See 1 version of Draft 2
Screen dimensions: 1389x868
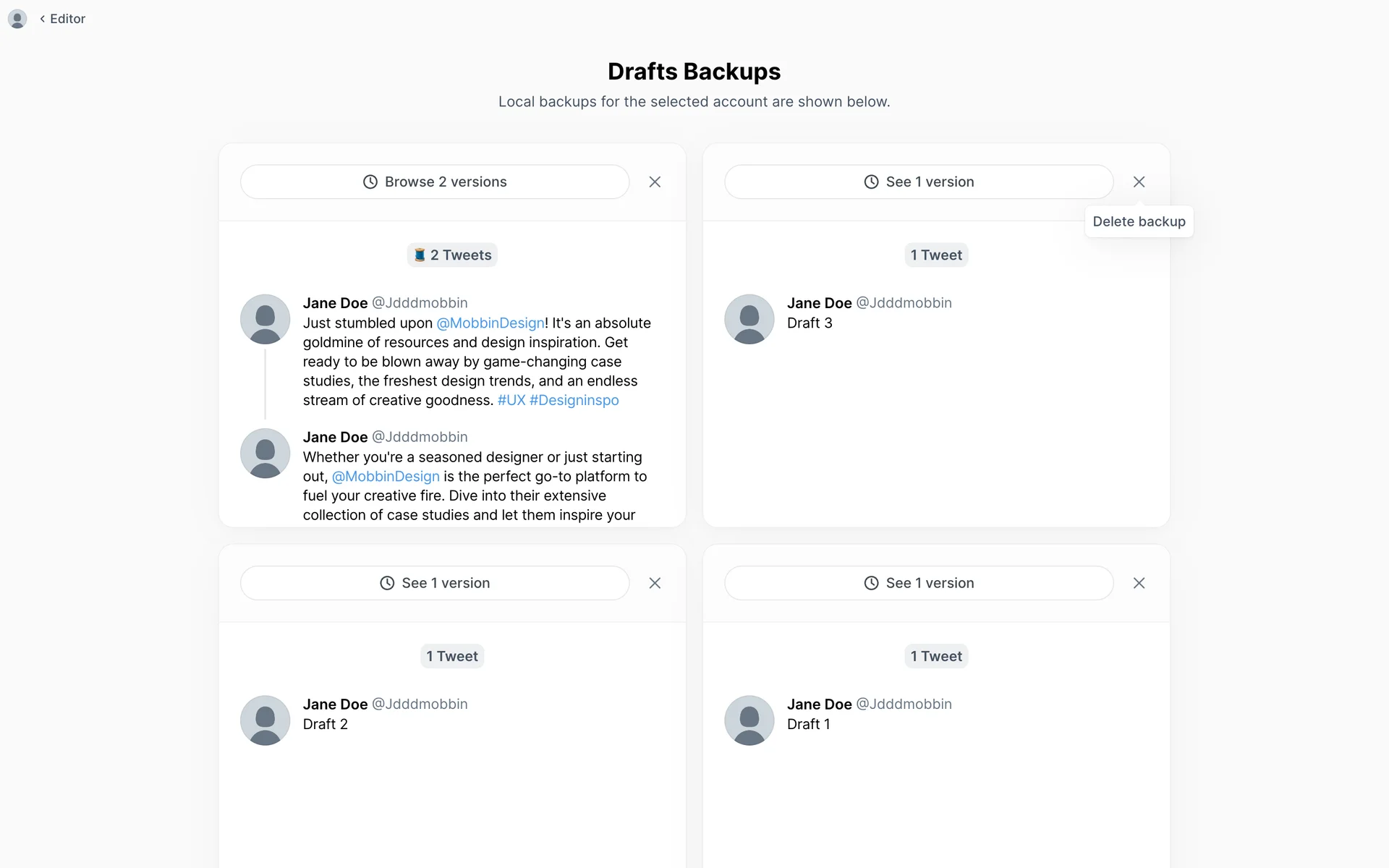pos(434,583)
